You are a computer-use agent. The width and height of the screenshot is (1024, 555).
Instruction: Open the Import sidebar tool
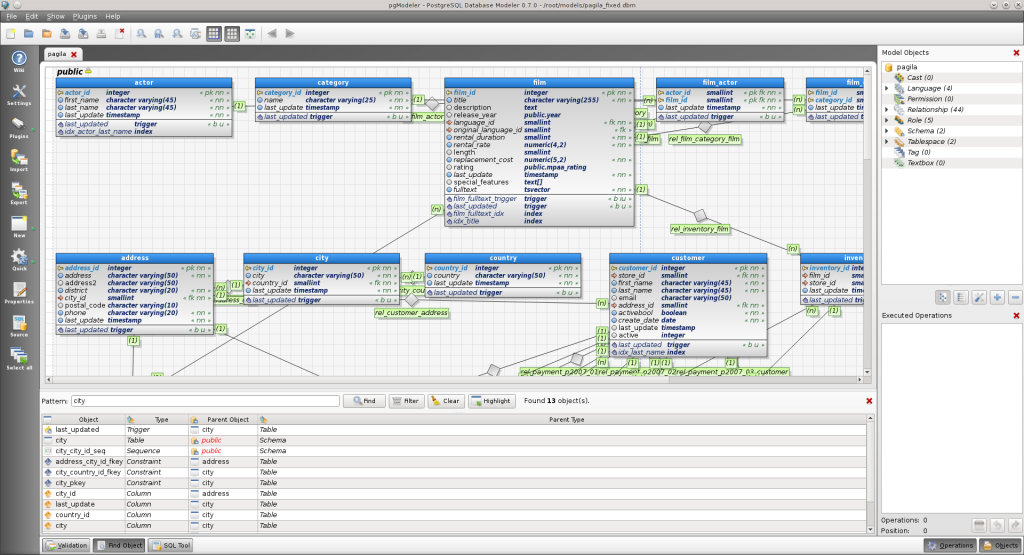coord(19,159)
